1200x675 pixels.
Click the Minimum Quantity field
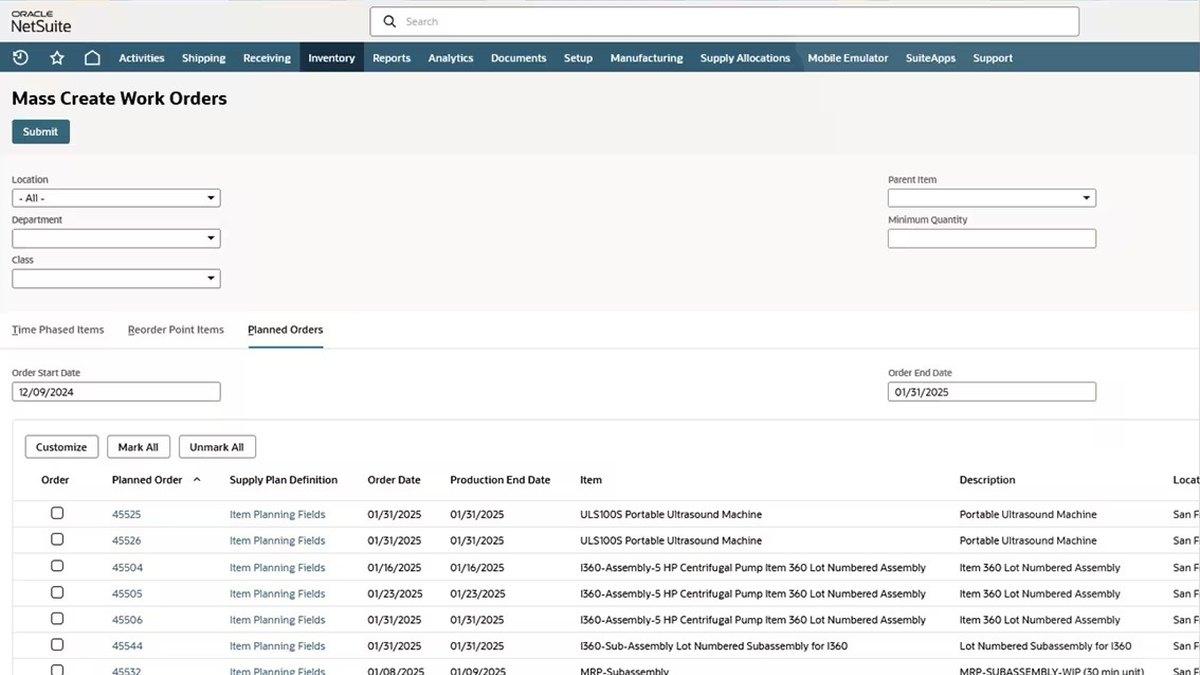(992, 238)
